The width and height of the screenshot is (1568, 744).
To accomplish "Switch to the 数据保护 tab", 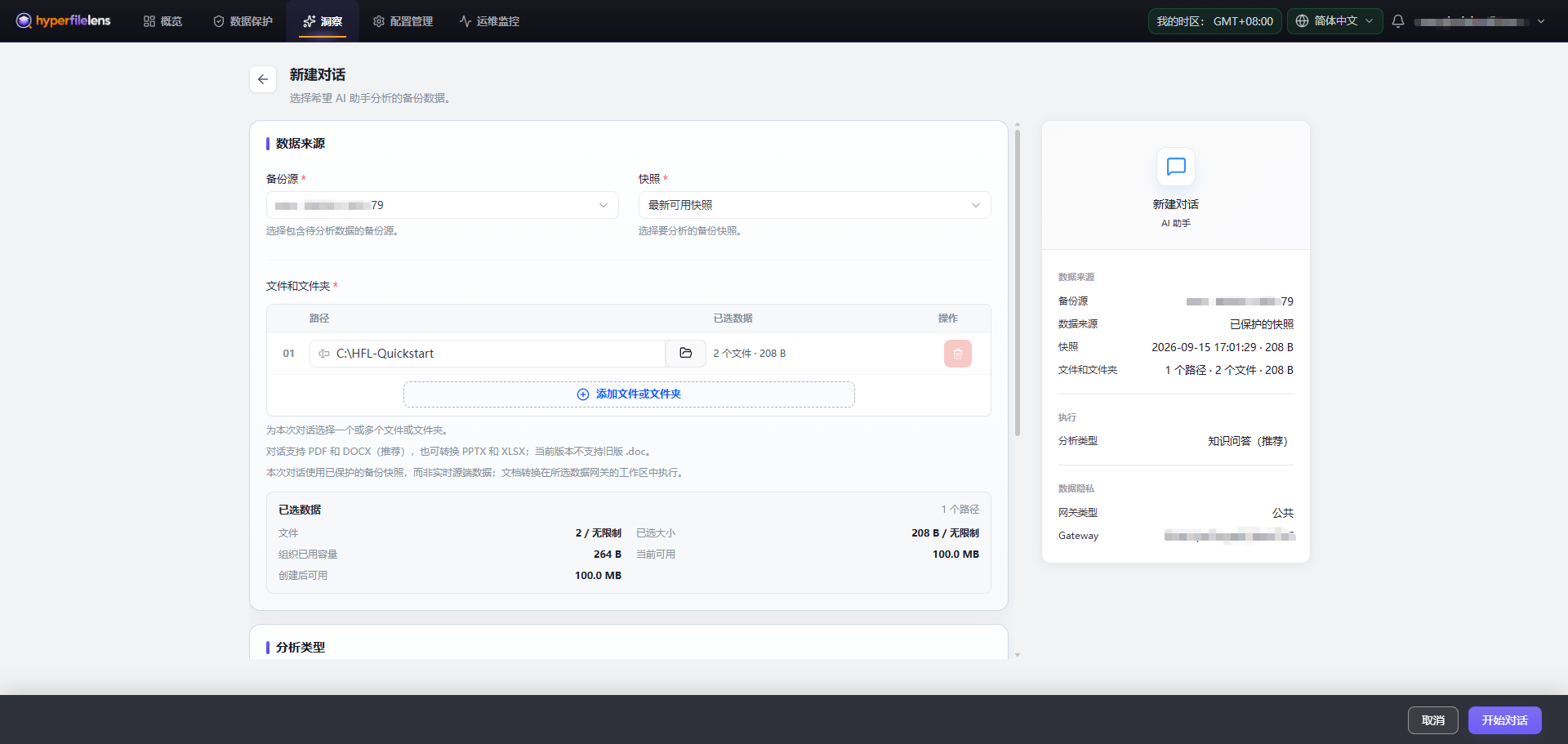I will 243,21.
